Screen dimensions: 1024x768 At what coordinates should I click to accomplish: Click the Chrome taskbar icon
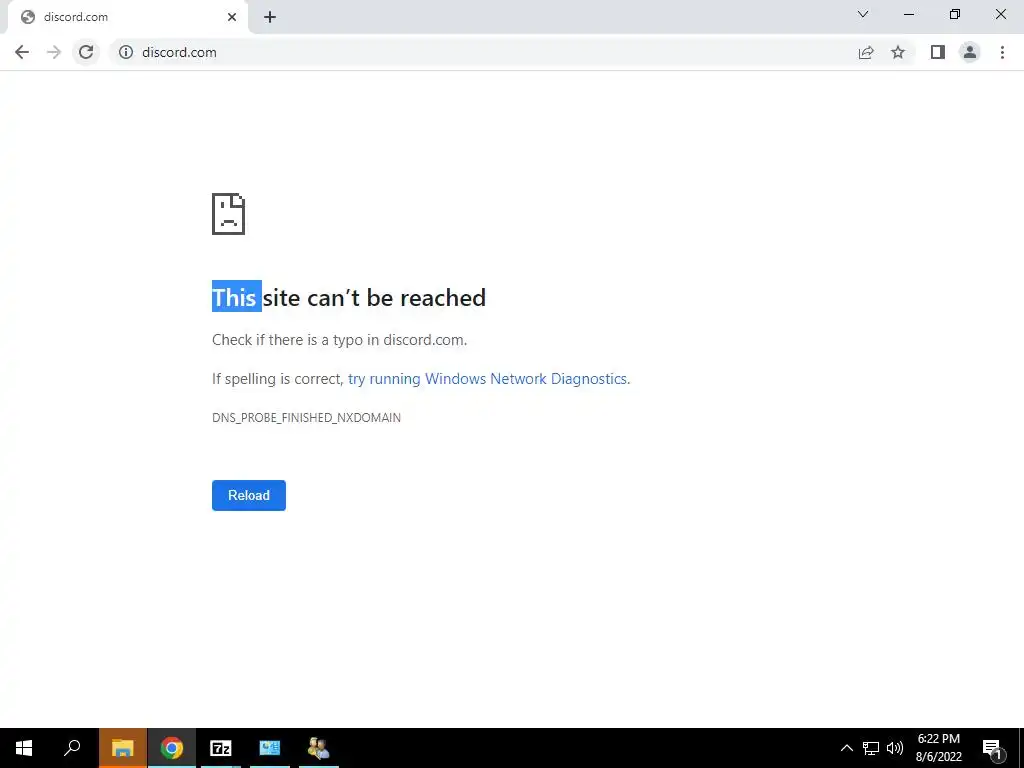[172, 748]
